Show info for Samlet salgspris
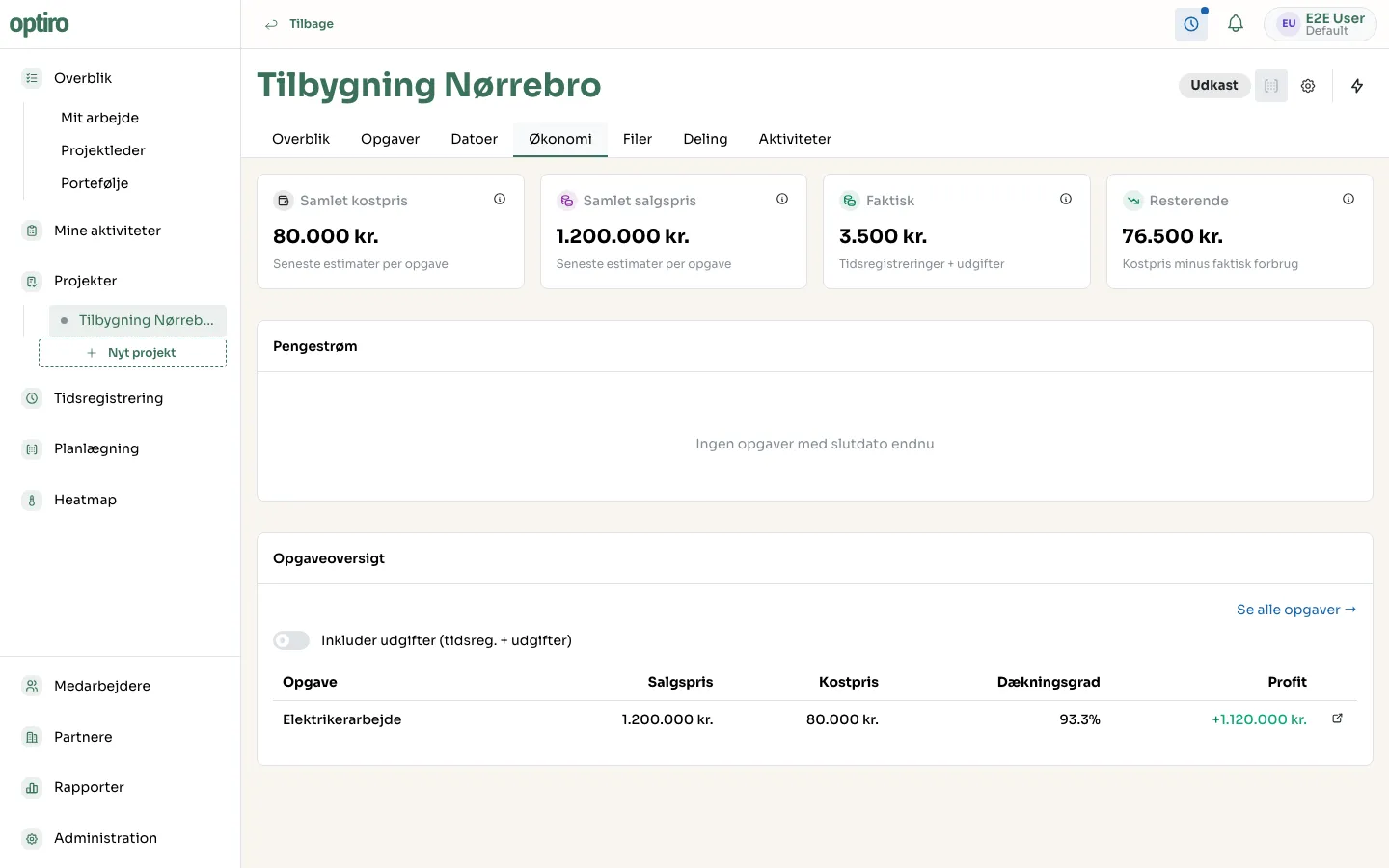Image resolution: width=1389 pixels, height=868 pixels. pyautogui.click(x=782, y=199)
